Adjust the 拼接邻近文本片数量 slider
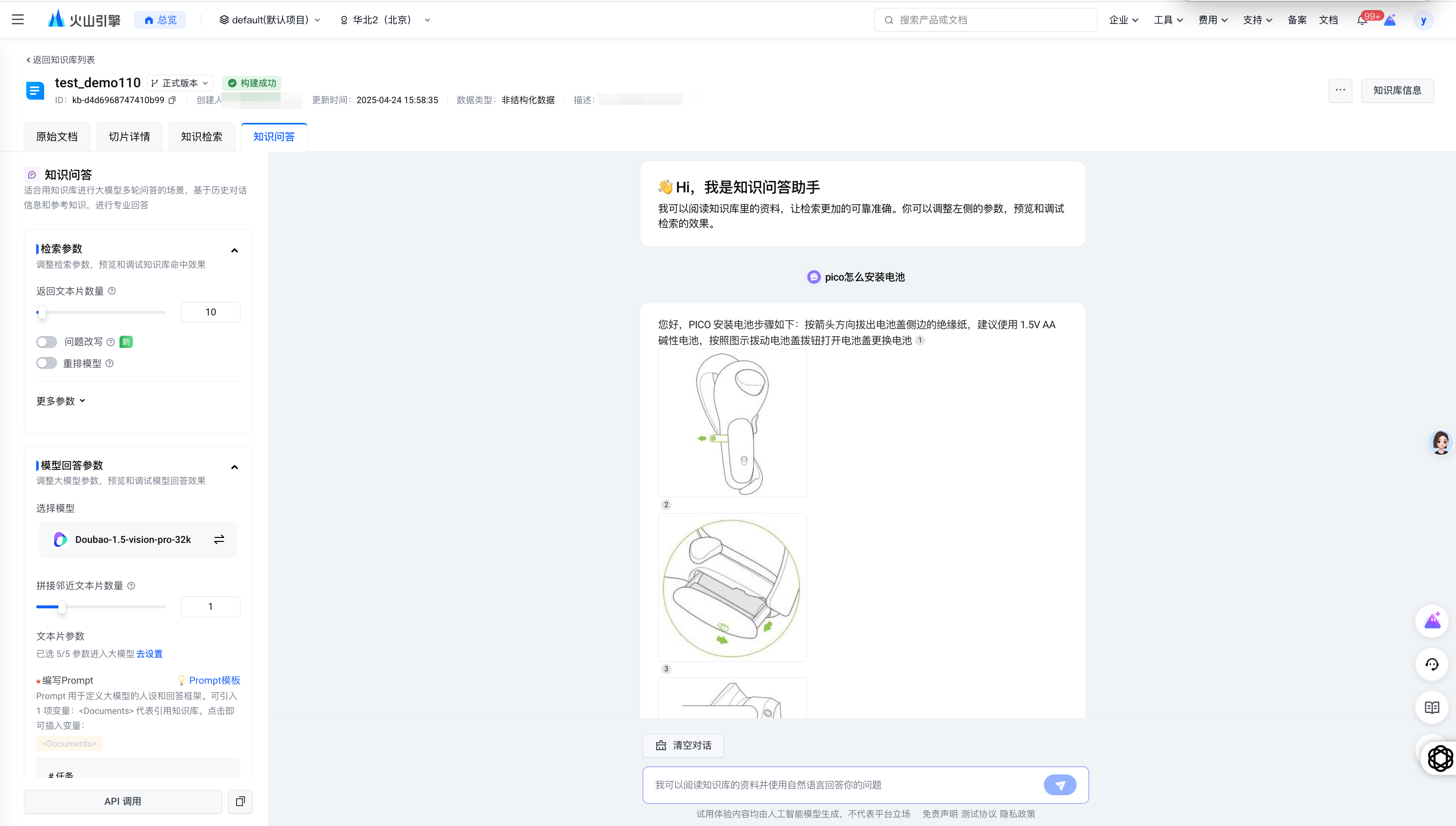The width and height of the screenshot is (1456, 826). (x=62, y=607)
